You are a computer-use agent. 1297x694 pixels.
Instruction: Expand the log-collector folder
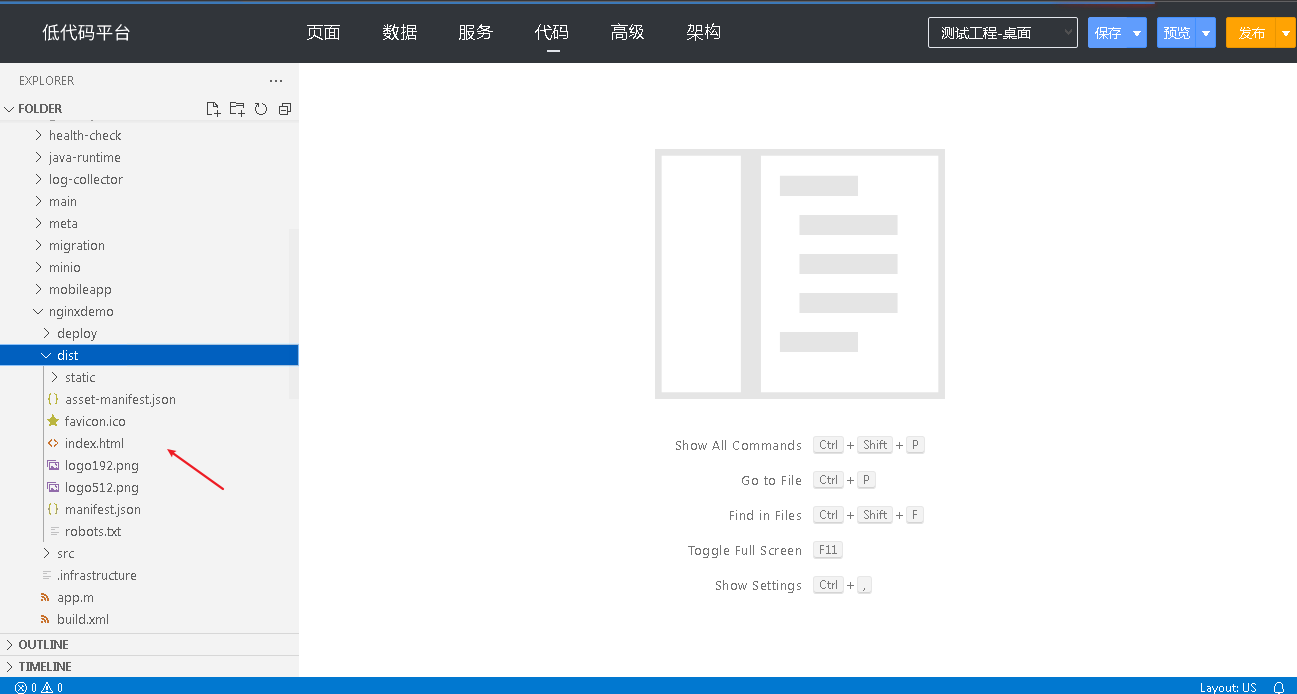[38, 179]
